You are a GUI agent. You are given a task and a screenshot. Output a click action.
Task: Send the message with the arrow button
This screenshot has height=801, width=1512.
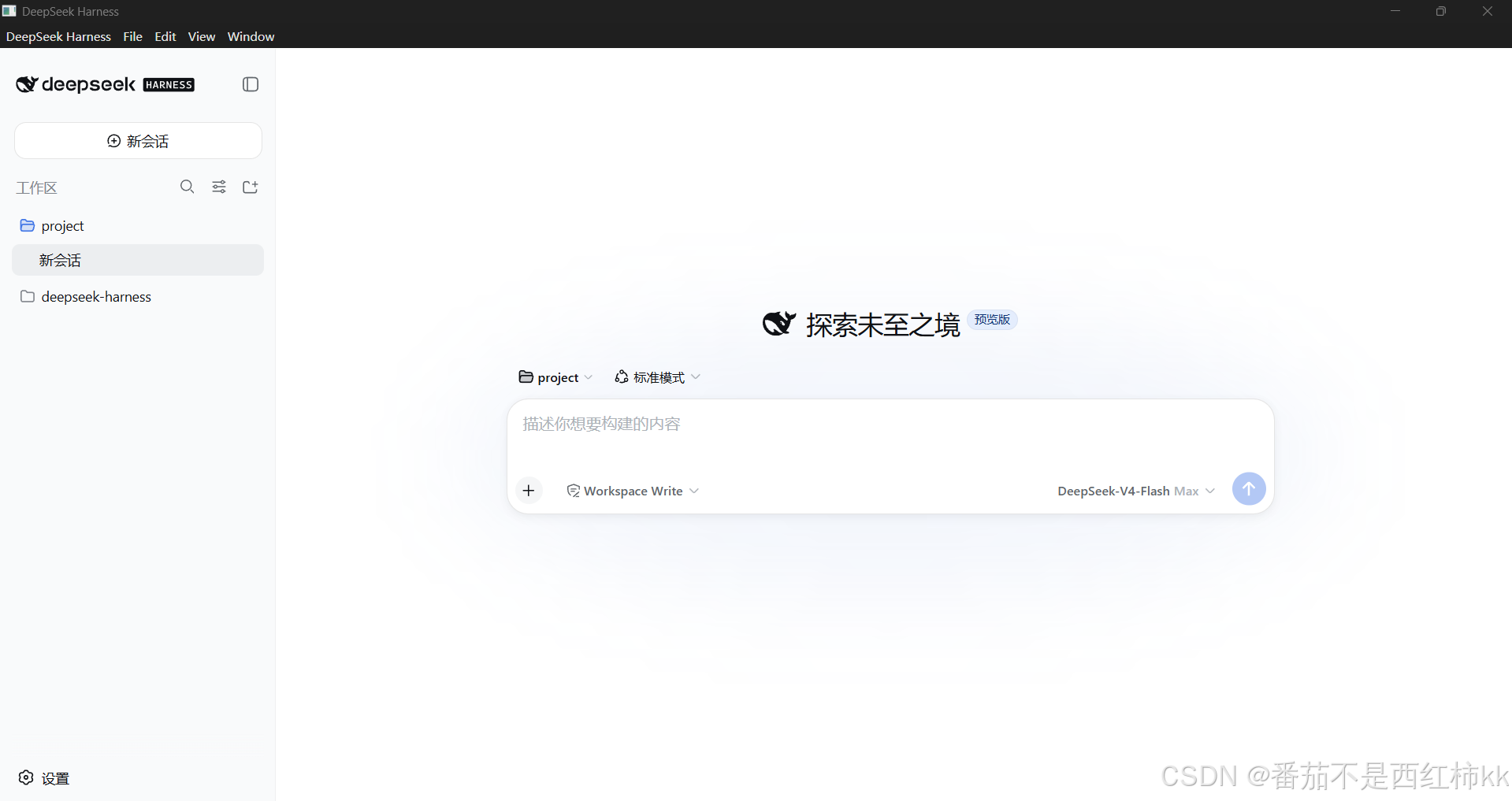(1249, 489)
